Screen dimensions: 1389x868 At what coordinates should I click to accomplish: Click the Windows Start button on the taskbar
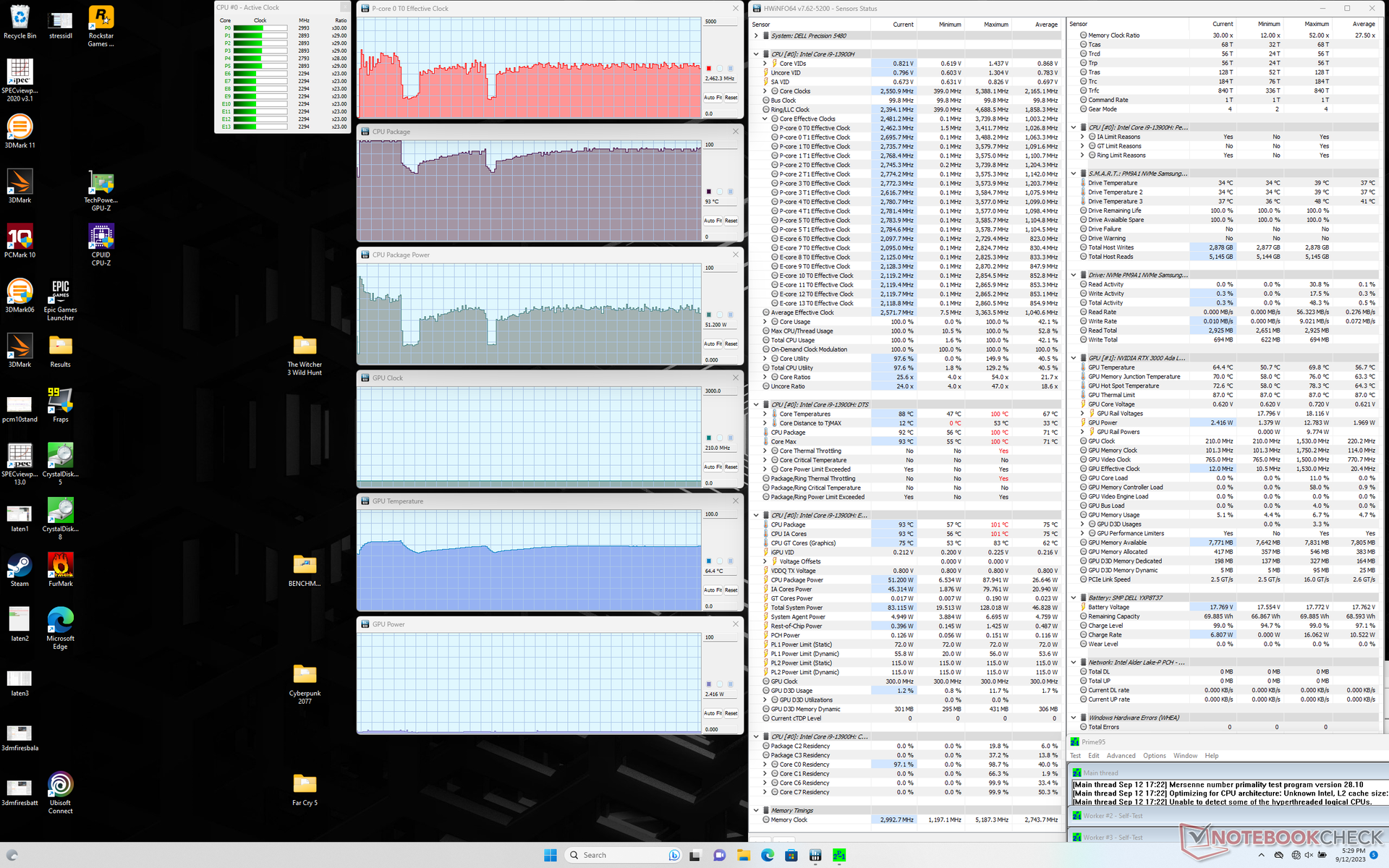click(x=550, y=855)
